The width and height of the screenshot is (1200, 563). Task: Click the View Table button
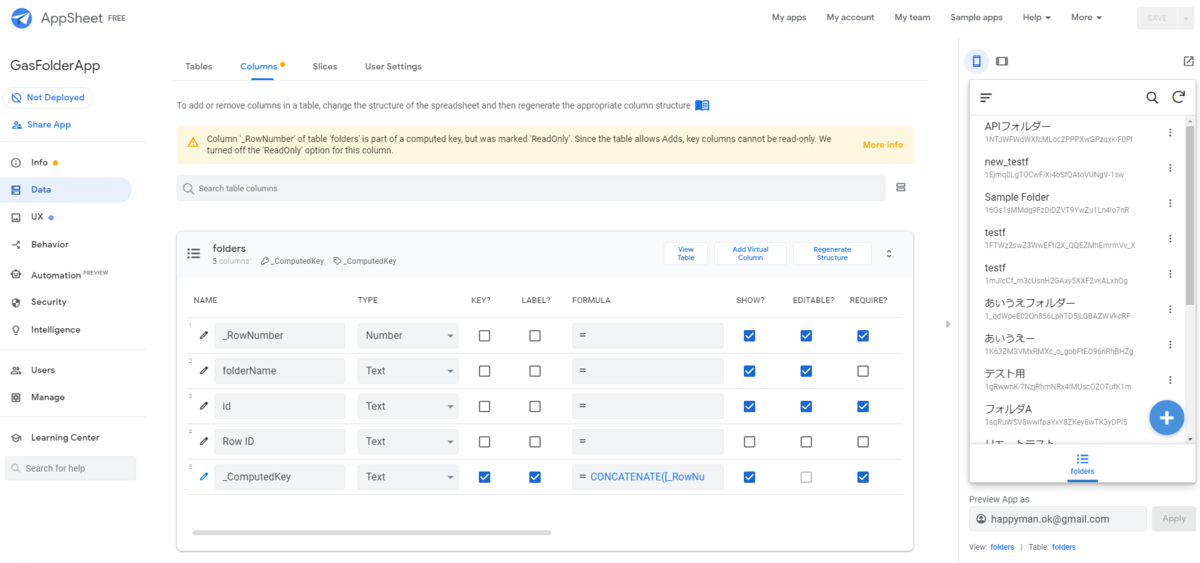(x=686, y=253)
